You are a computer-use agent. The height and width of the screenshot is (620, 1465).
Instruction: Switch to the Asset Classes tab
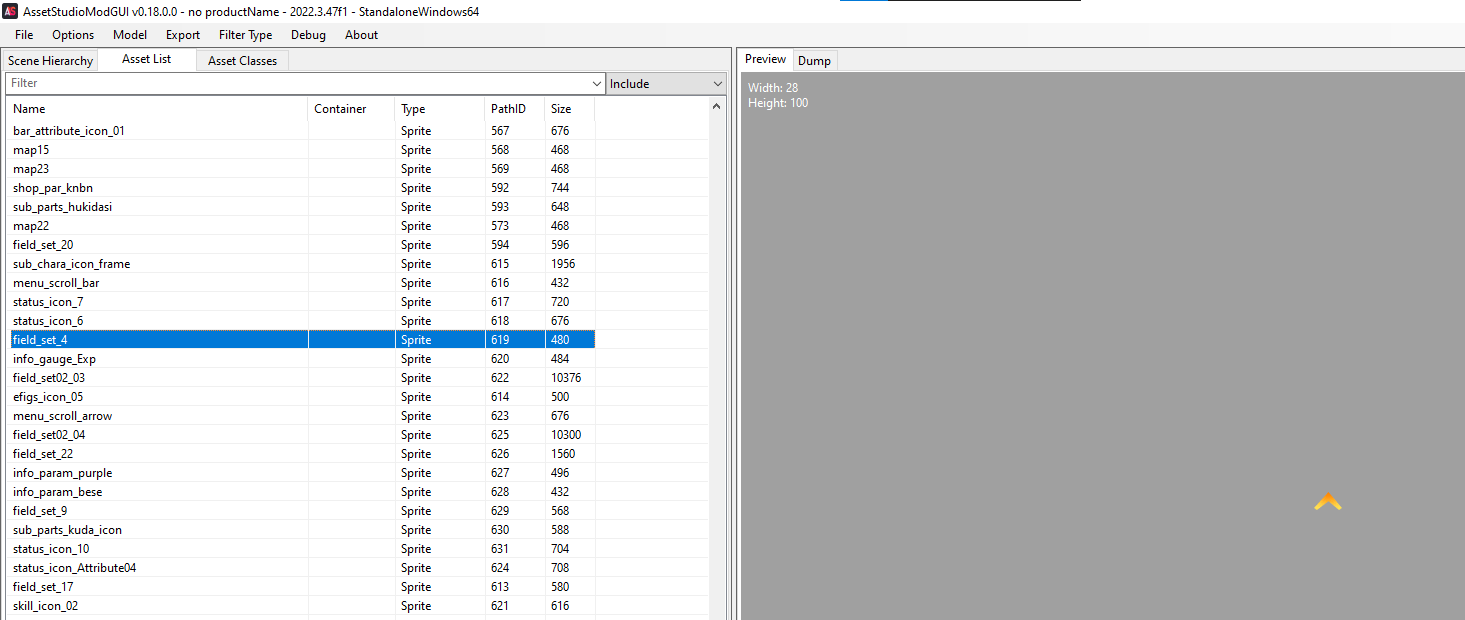click(x=242, y=61)
